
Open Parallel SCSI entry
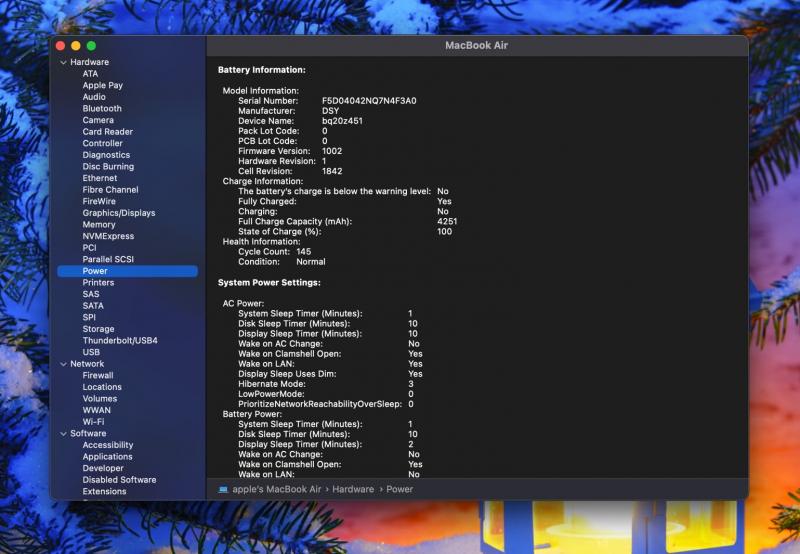(x=108, y=259)
